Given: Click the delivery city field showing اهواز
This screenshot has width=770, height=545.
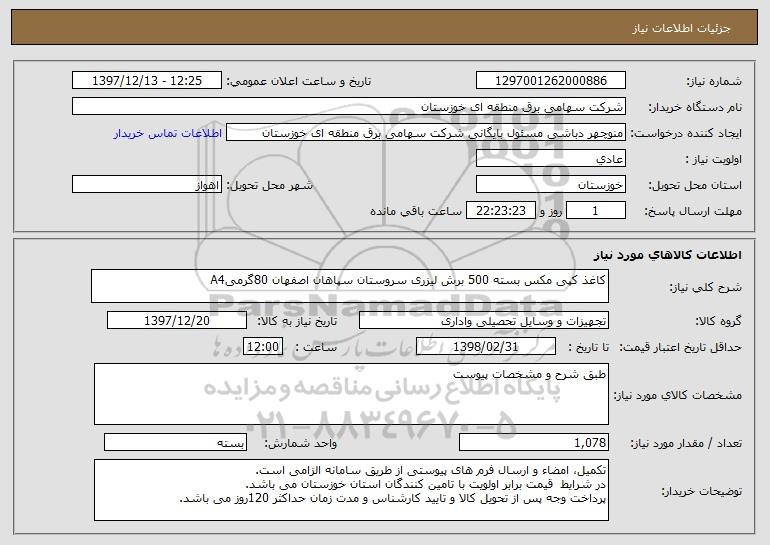Looking at the screenshot, I should coord(147,185).
